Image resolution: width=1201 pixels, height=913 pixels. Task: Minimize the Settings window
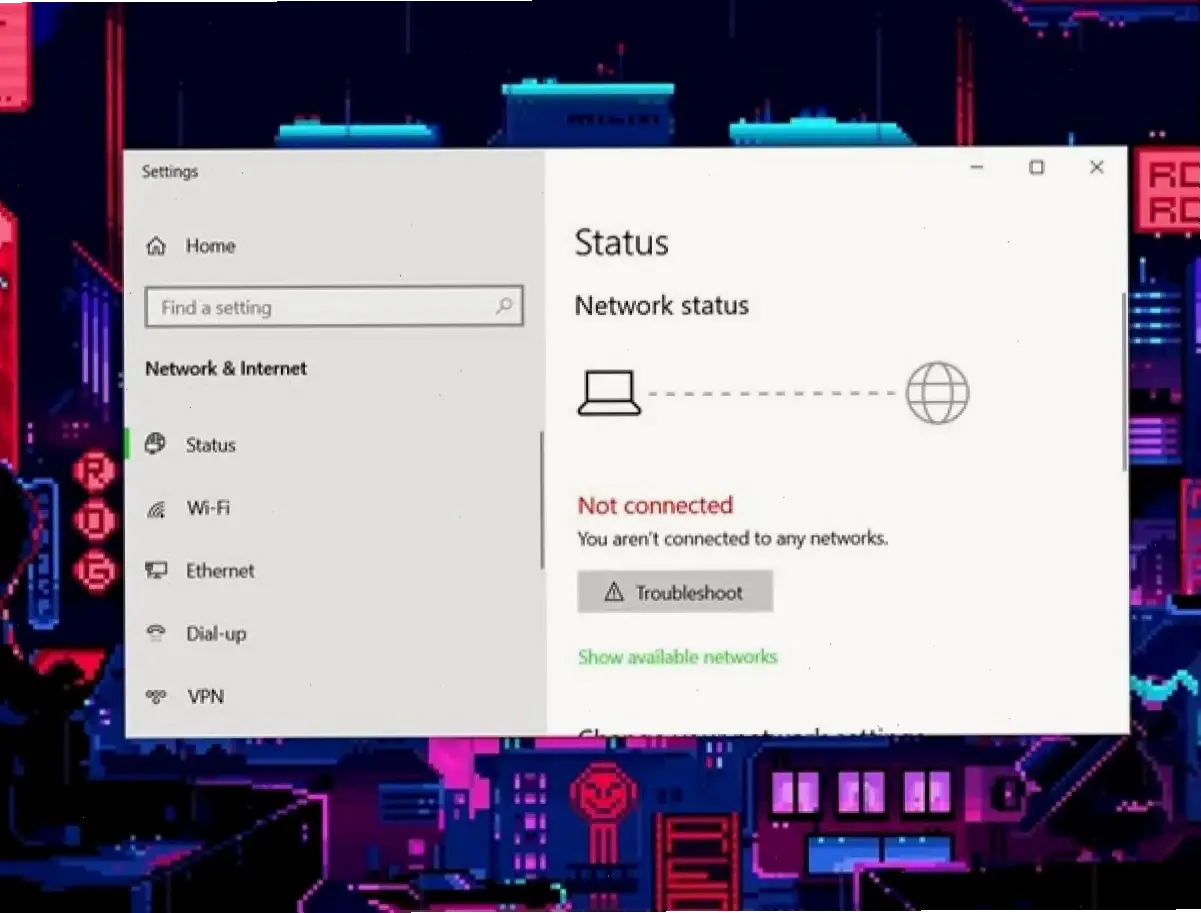click(977, 168)
